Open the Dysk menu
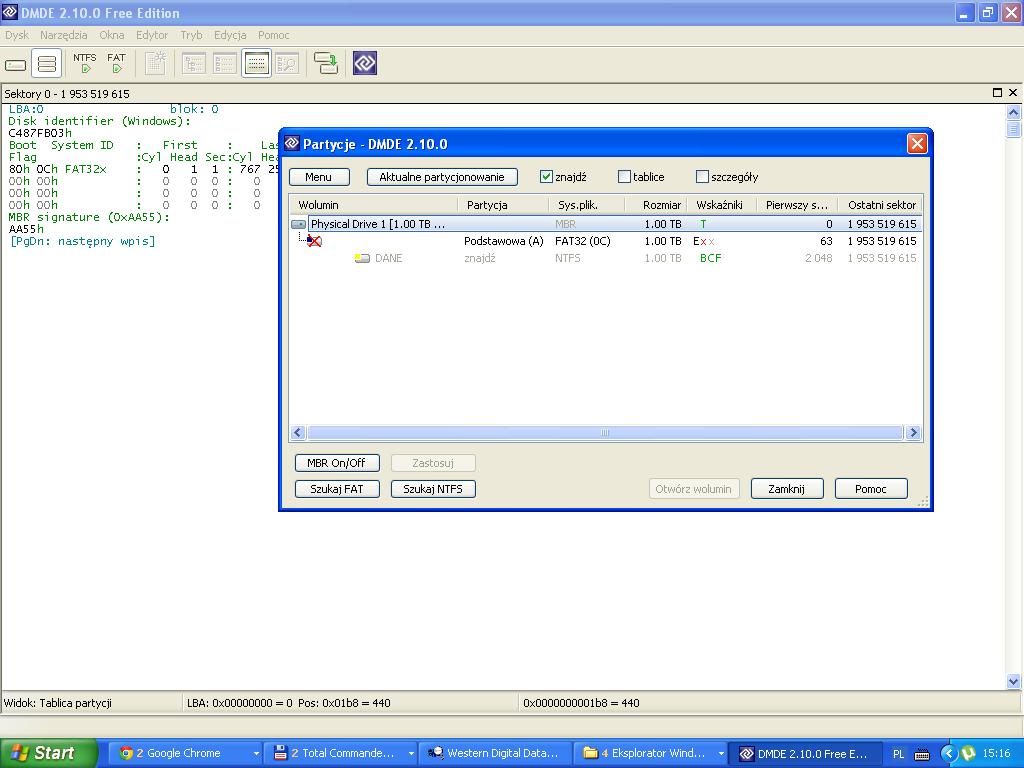This screenshot has height=768, width=1024. [x=17, y=35]
